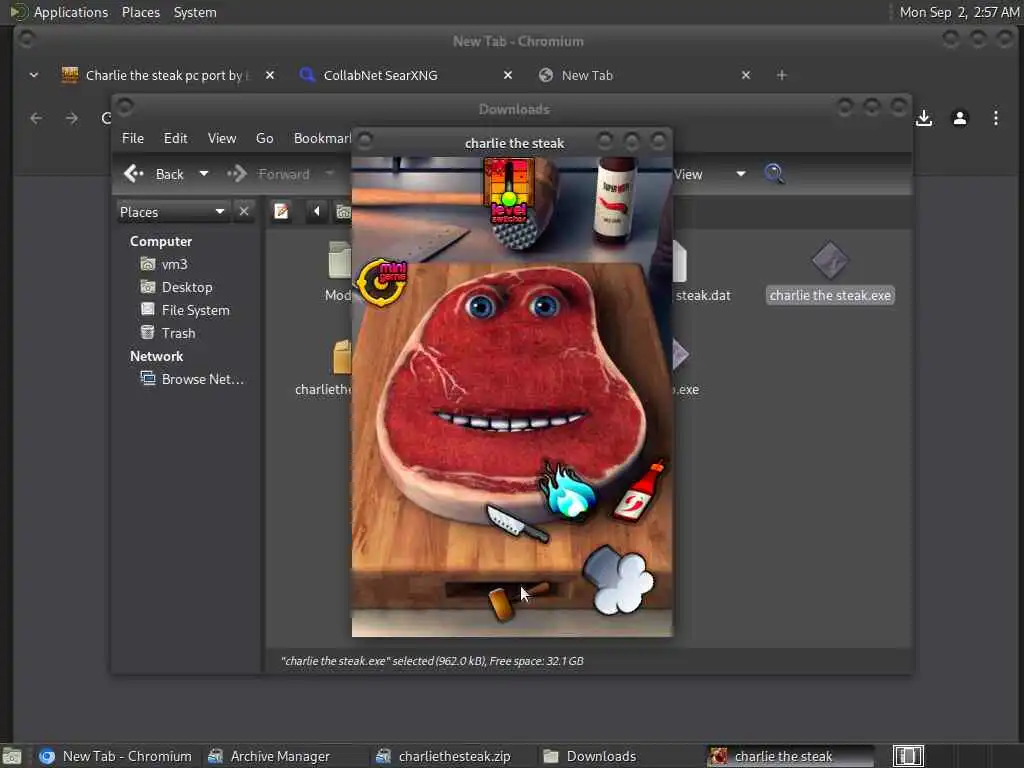Screen dimensions: 1024x768
Task: Switch to New Tab - Chromium in taskbar
Action: click(116, 756)
